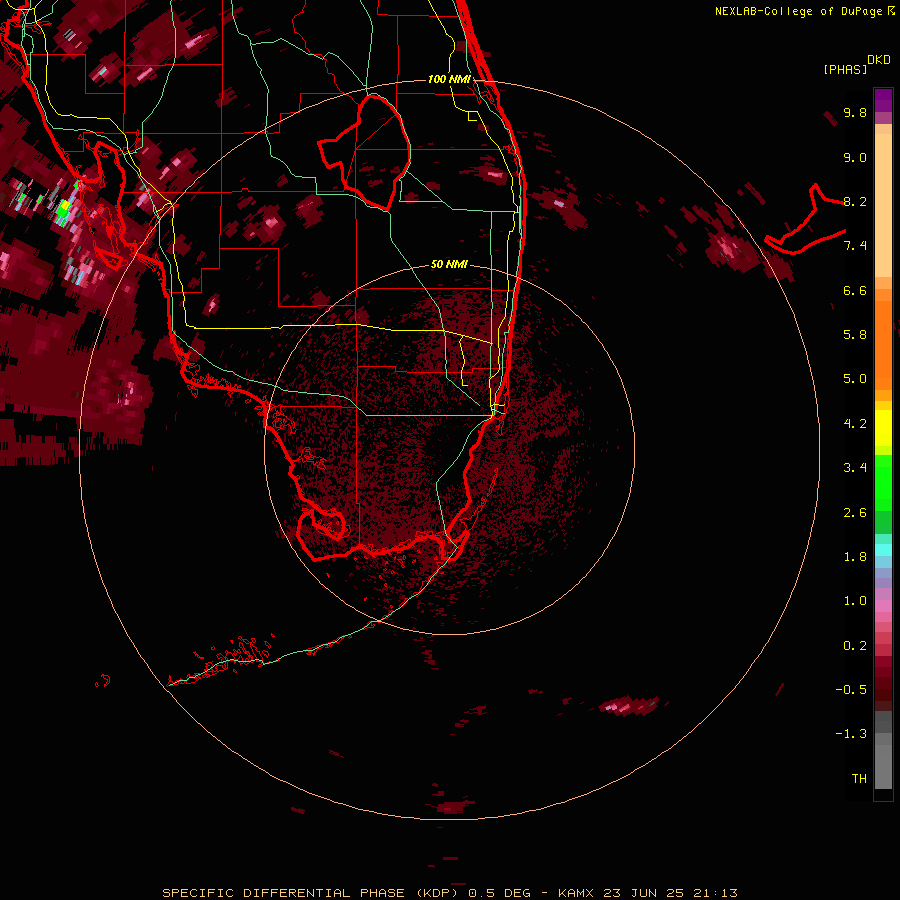Select the 7.4 scale label
The image size is (900, 900).
(855, 246)
